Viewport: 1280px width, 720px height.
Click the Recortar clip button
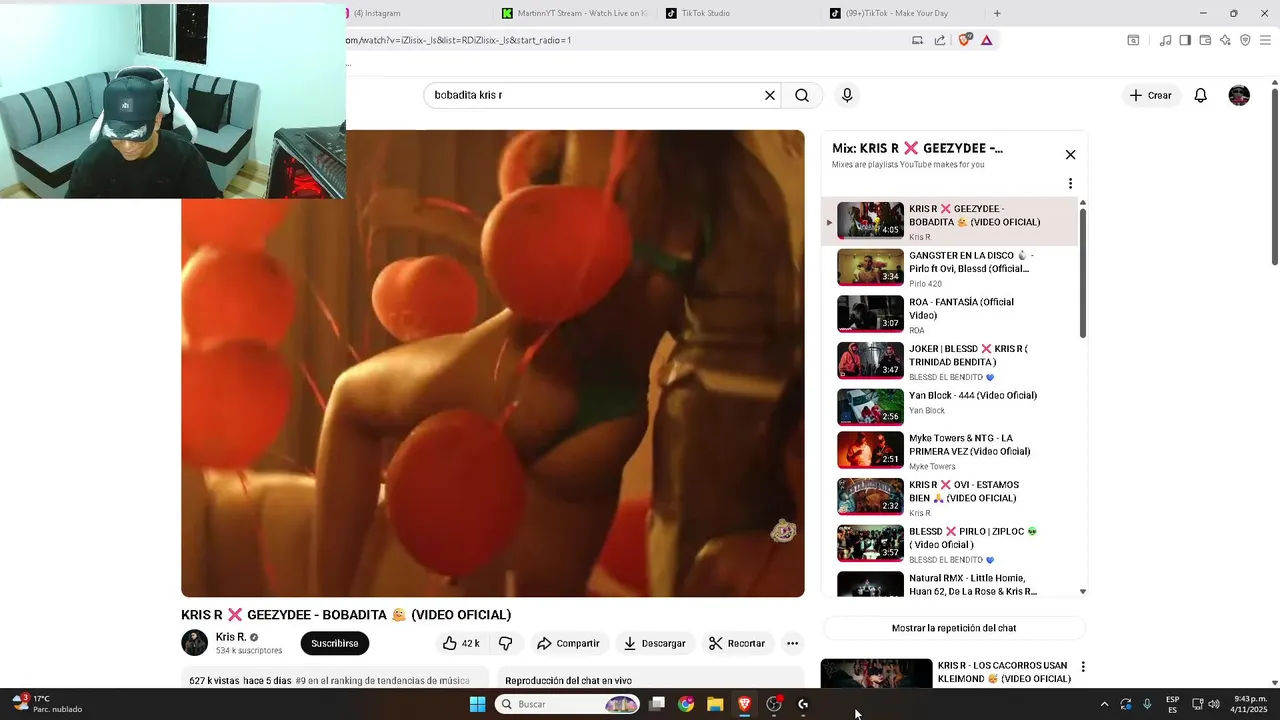[x=737, y=643]
